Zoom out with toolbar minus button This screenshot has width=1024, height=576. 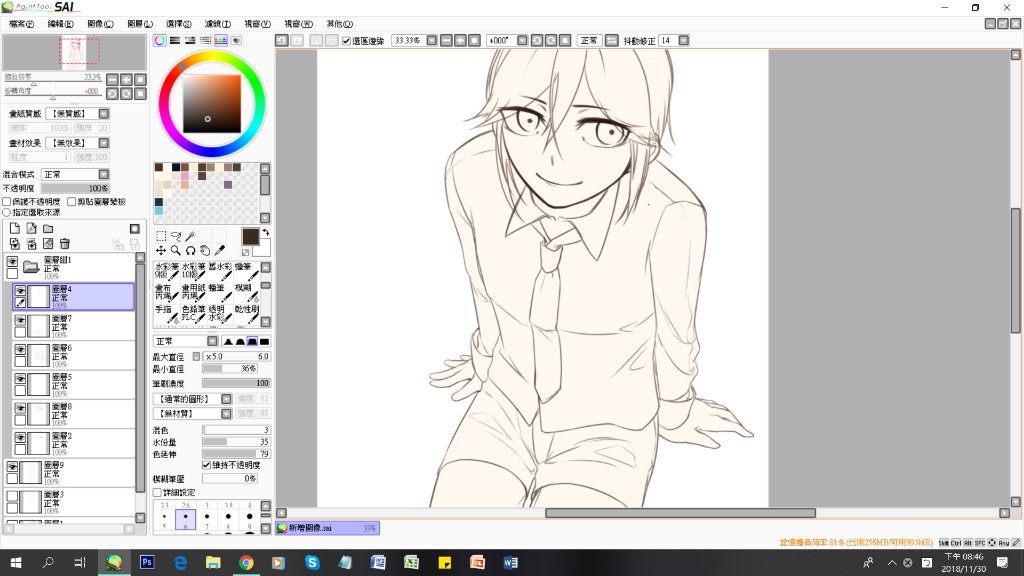pyautogui.click(x=446, y=40)
